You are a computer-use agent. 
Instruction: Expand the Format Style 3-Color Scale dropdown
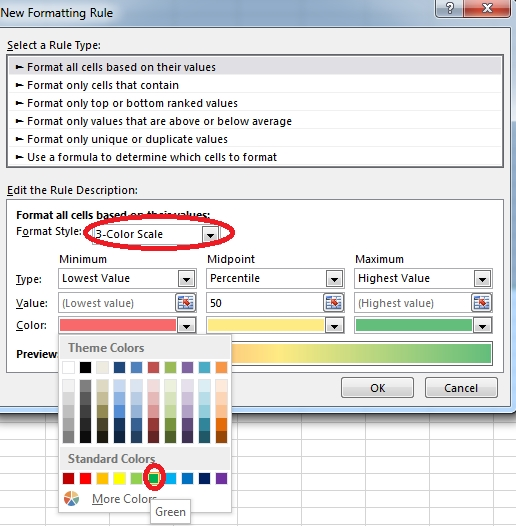coord(210,234)
